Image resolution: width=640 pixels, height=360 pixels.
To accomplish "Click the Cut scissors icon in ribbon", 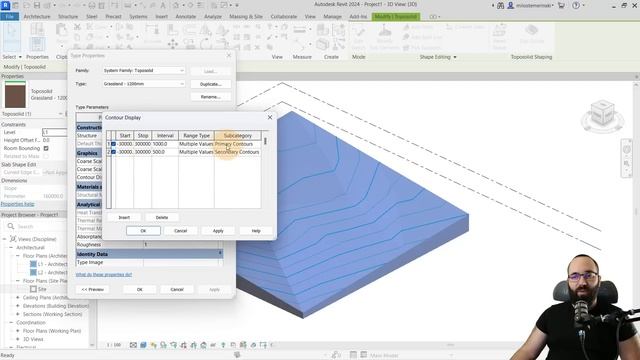I will pyautogui.click(x=77, y=27).
